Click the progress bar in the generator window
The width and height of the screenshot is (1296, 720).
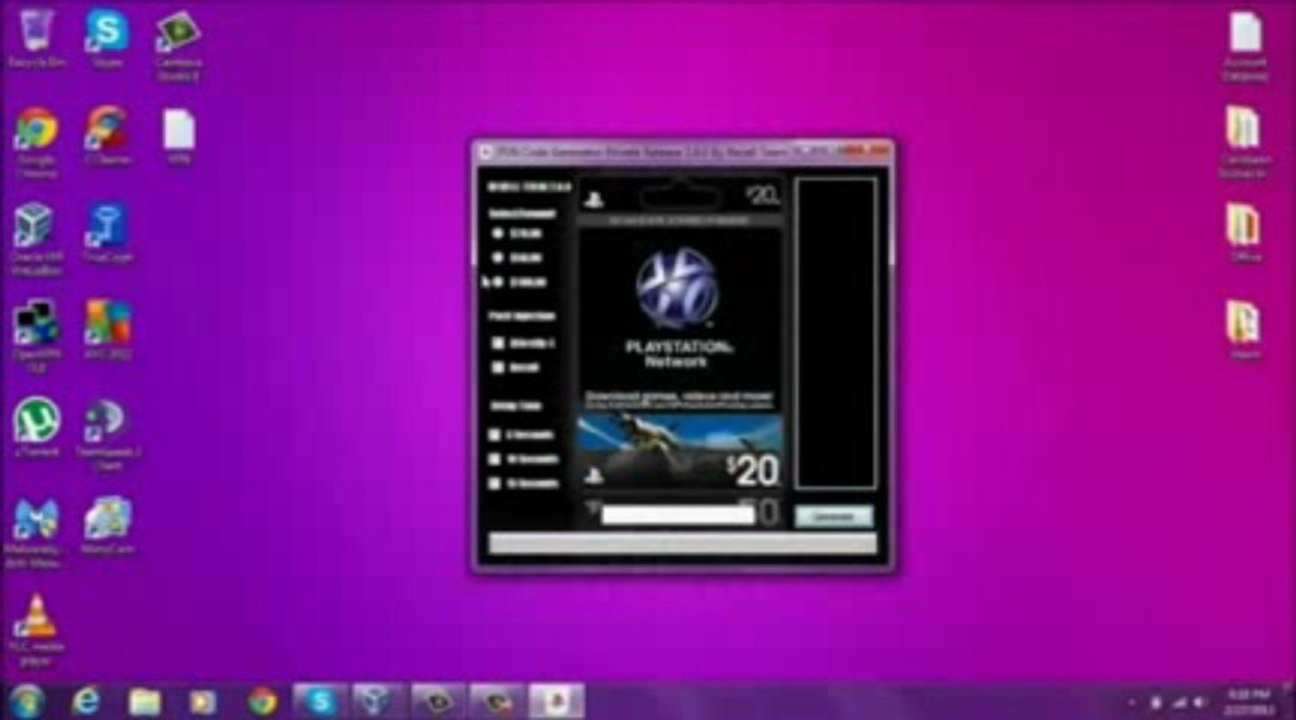point(682,543)
